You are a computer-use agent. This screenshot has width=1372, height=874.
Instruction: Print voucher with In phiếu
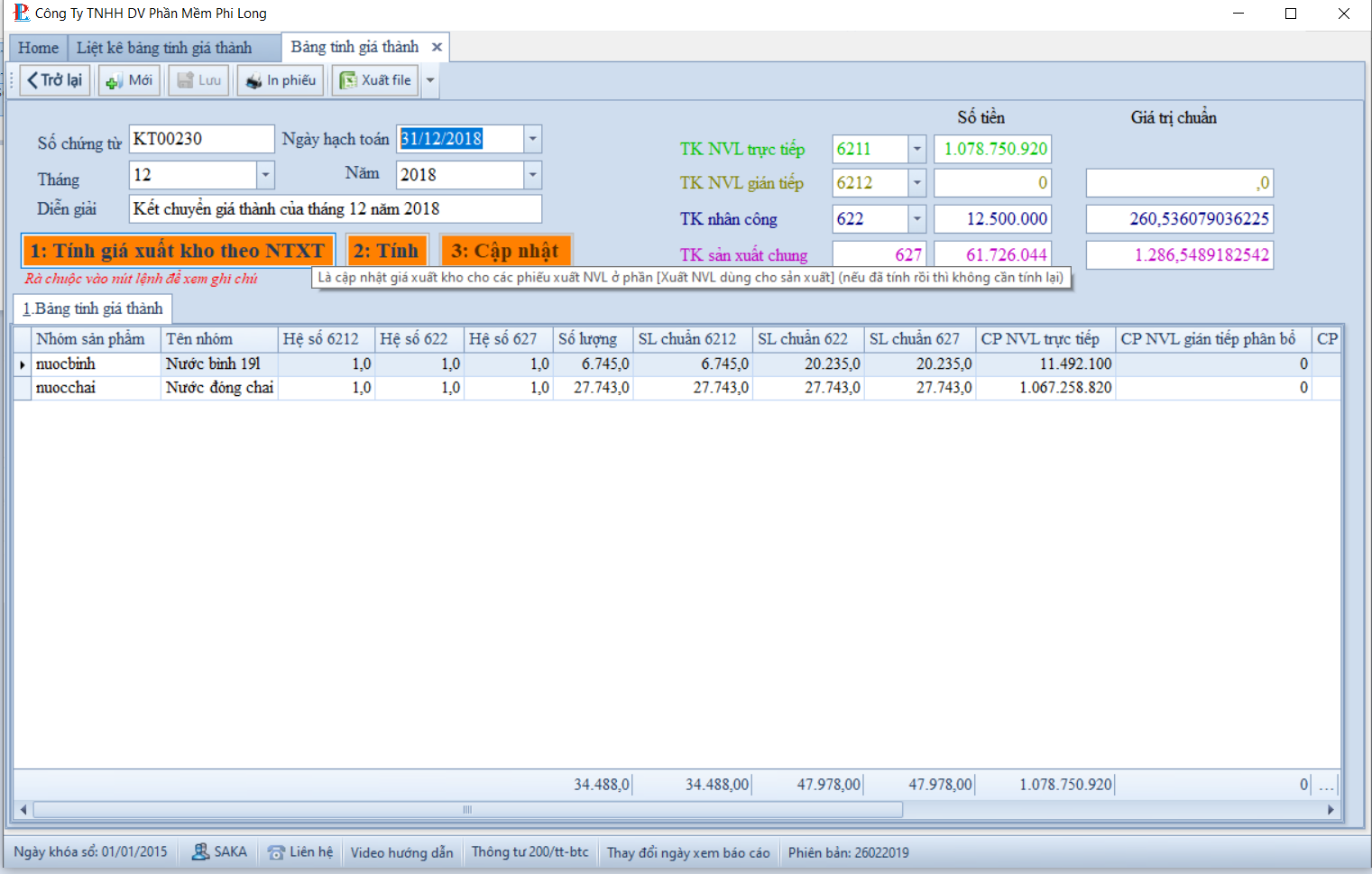click(x=281, y=80)
